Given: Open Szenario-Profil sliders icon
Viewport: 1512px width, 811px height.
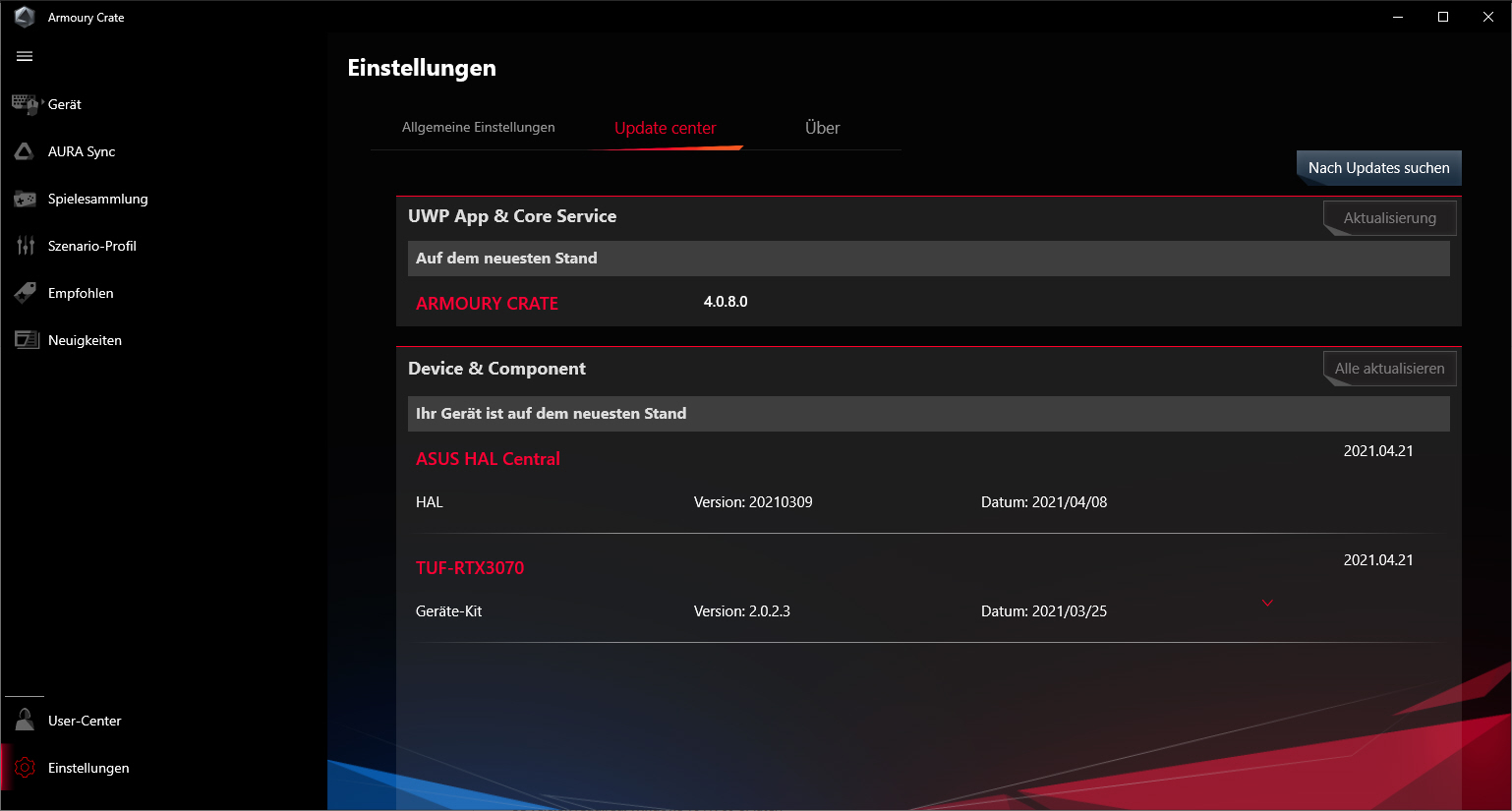Looking at the screenshot, I should 26,246.
